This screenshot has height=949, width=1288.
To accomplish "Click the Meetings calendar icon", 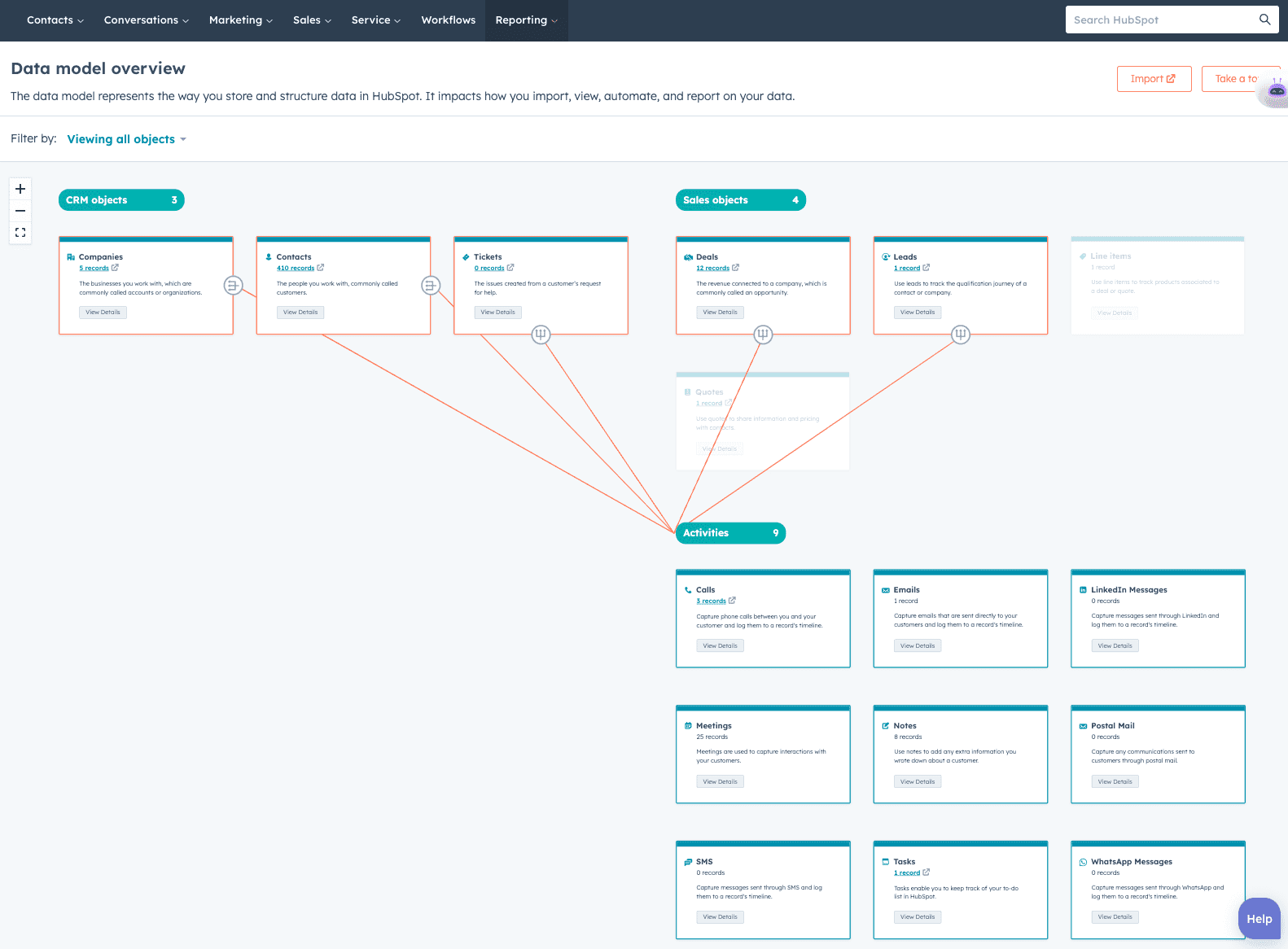I will [688, 726].
